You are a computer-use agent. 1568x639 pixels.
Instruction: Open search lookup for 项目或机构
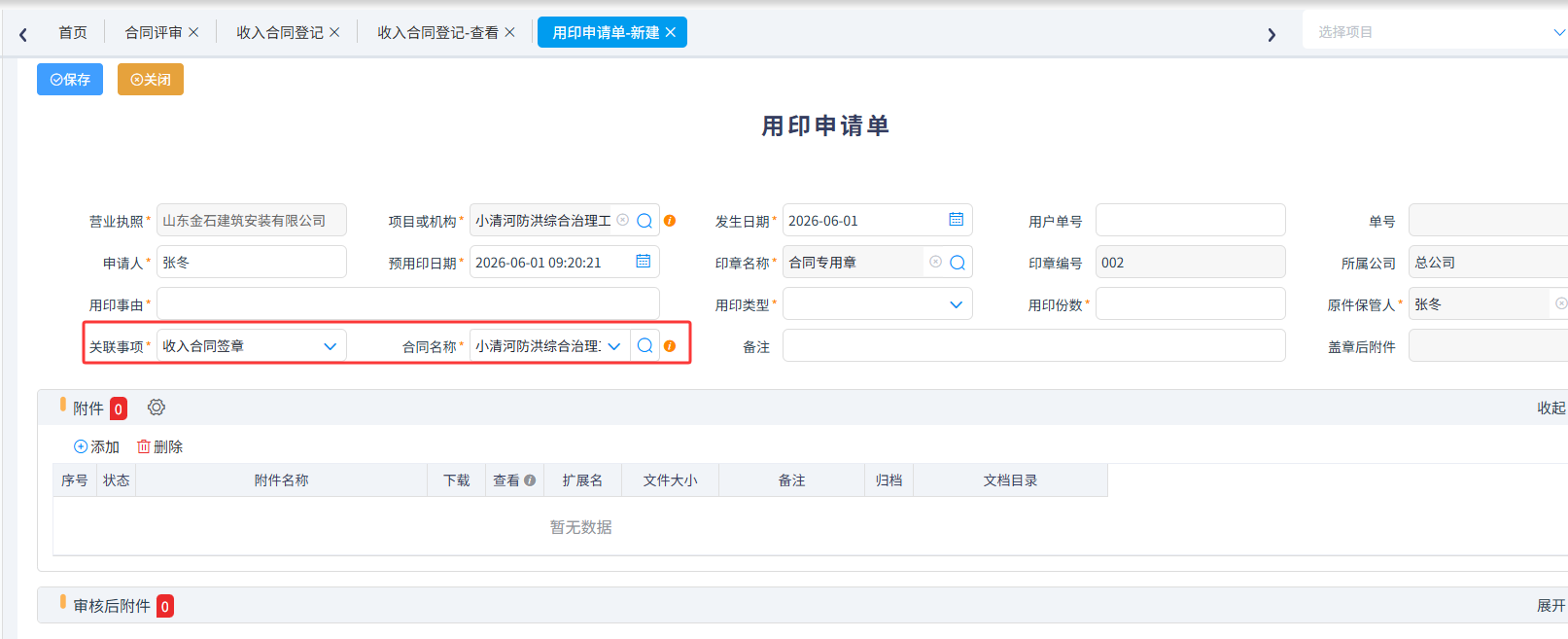pos(645,221)
